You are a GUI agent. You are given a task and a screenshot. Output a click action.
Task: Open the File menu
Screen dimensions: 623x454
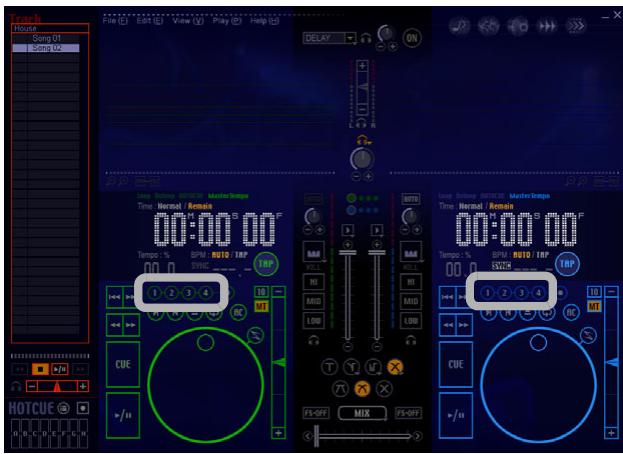(115, 21)
